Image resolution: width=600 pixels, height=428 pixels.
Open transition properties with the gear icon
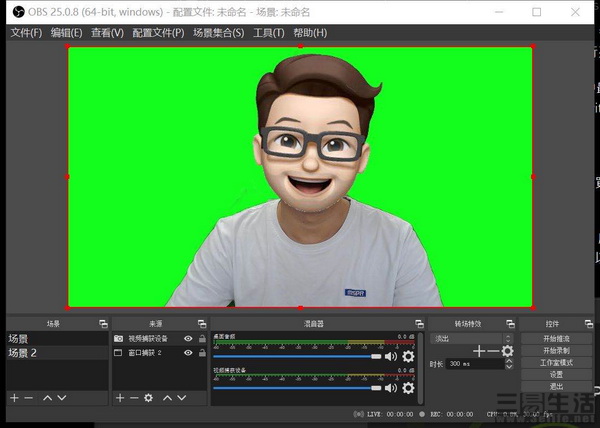tap(507, 351)
